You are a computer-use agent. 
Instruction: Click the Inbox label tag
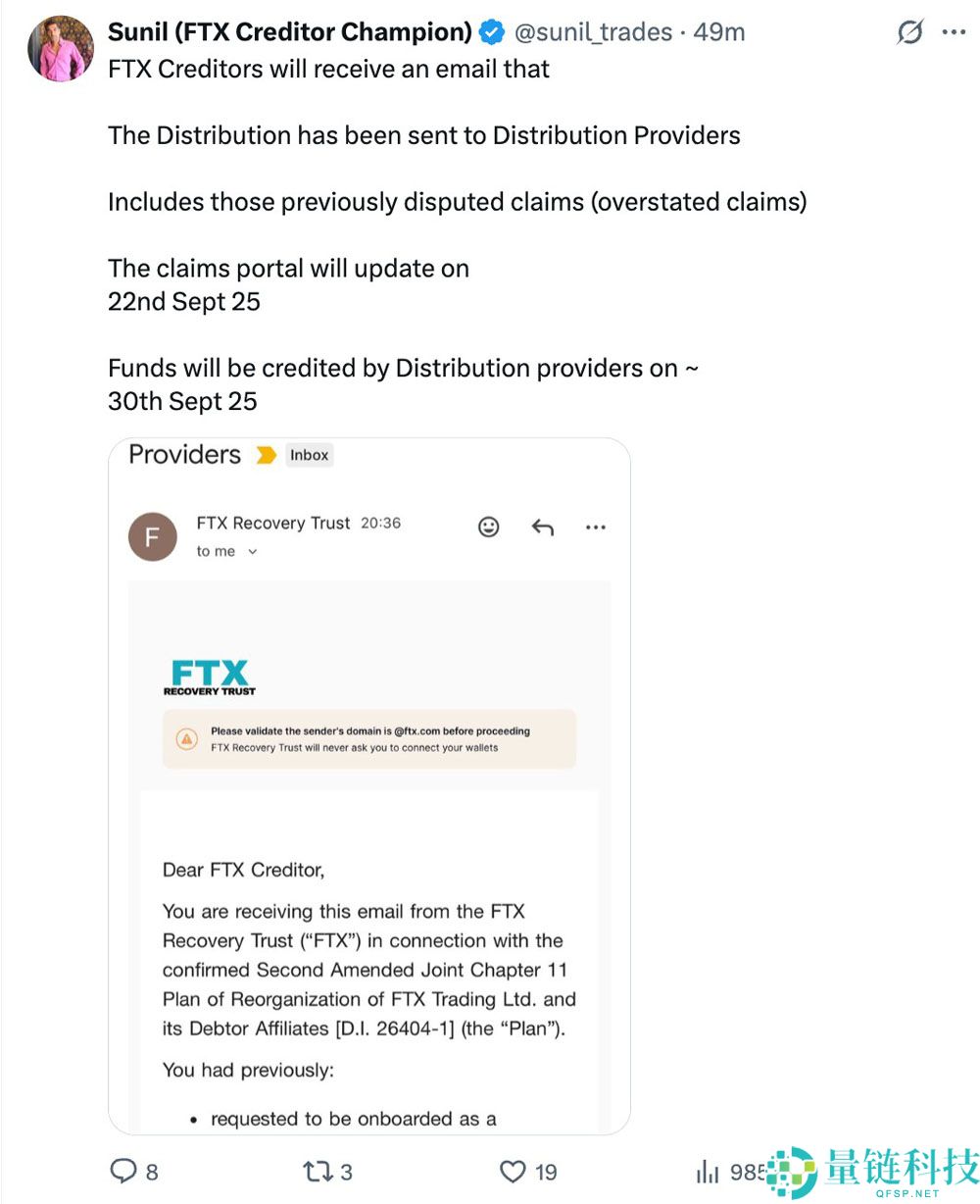pos(309,455)
